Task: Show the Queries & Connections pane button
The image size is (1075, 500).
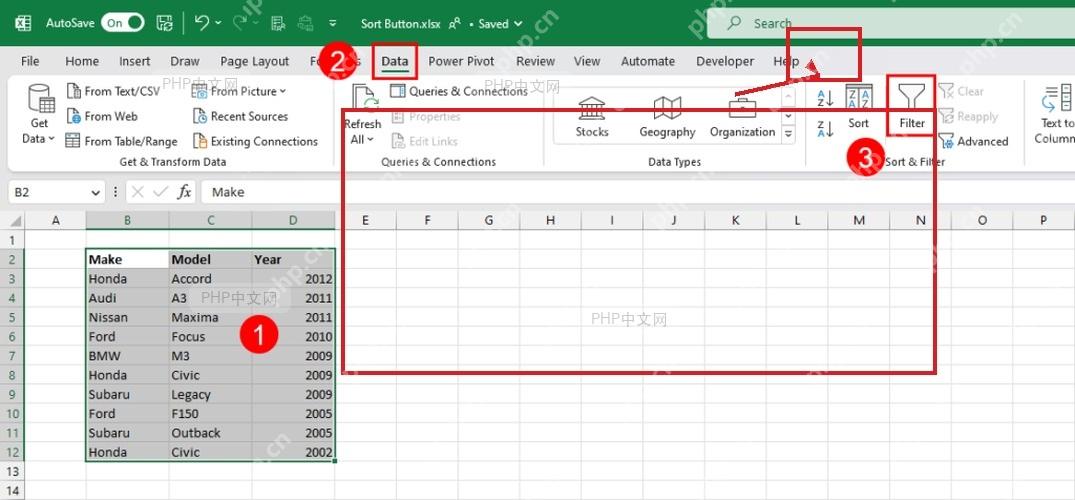Action: 459,91
